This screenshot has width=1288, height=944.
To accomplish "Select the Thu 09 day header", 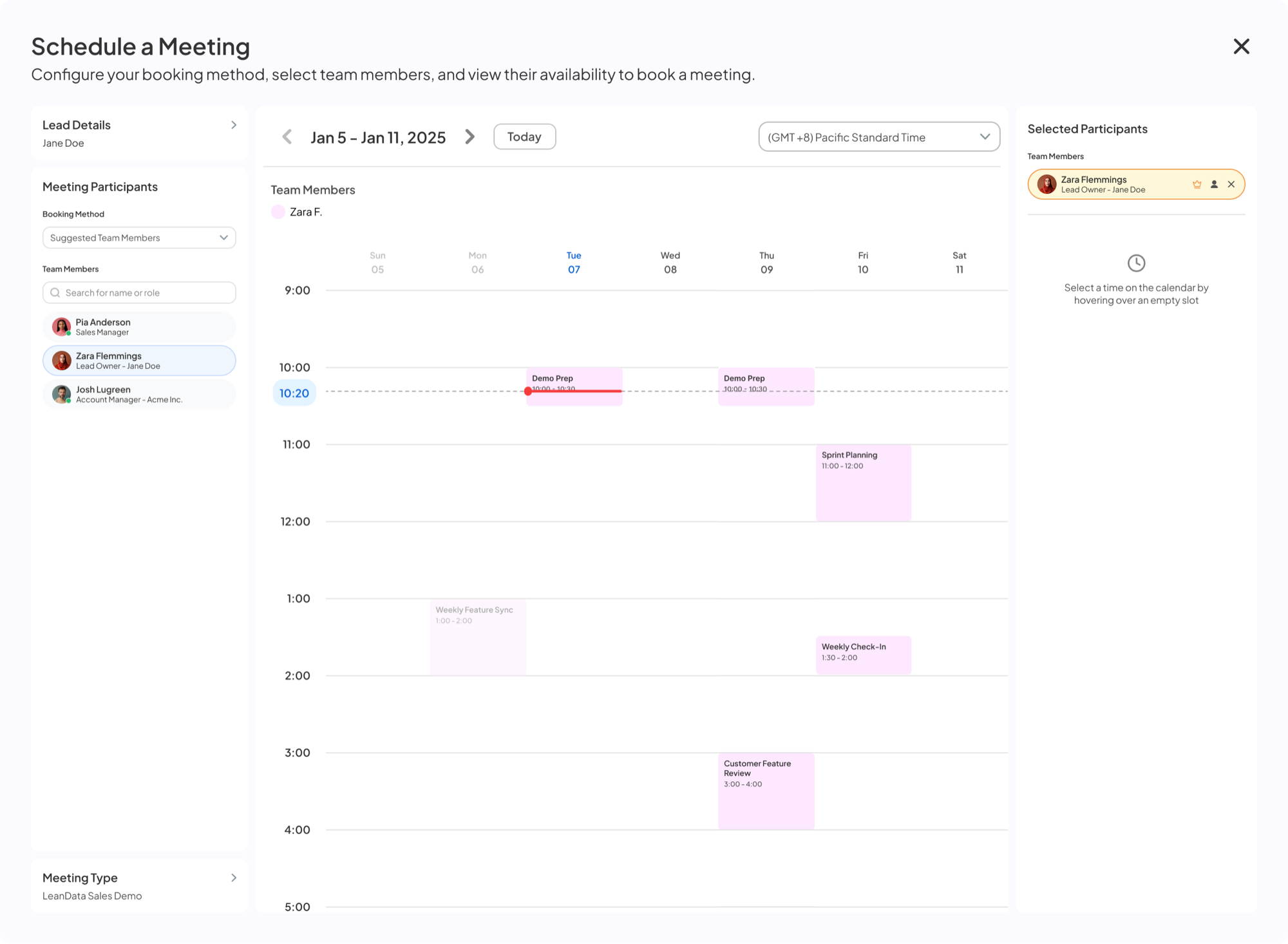I will (766, 263).
